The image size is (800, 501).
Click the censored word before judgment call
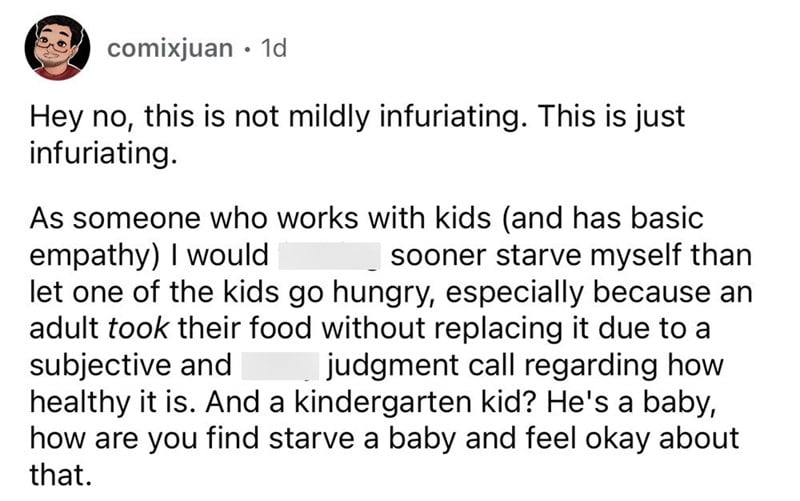[x=280, y=365]
